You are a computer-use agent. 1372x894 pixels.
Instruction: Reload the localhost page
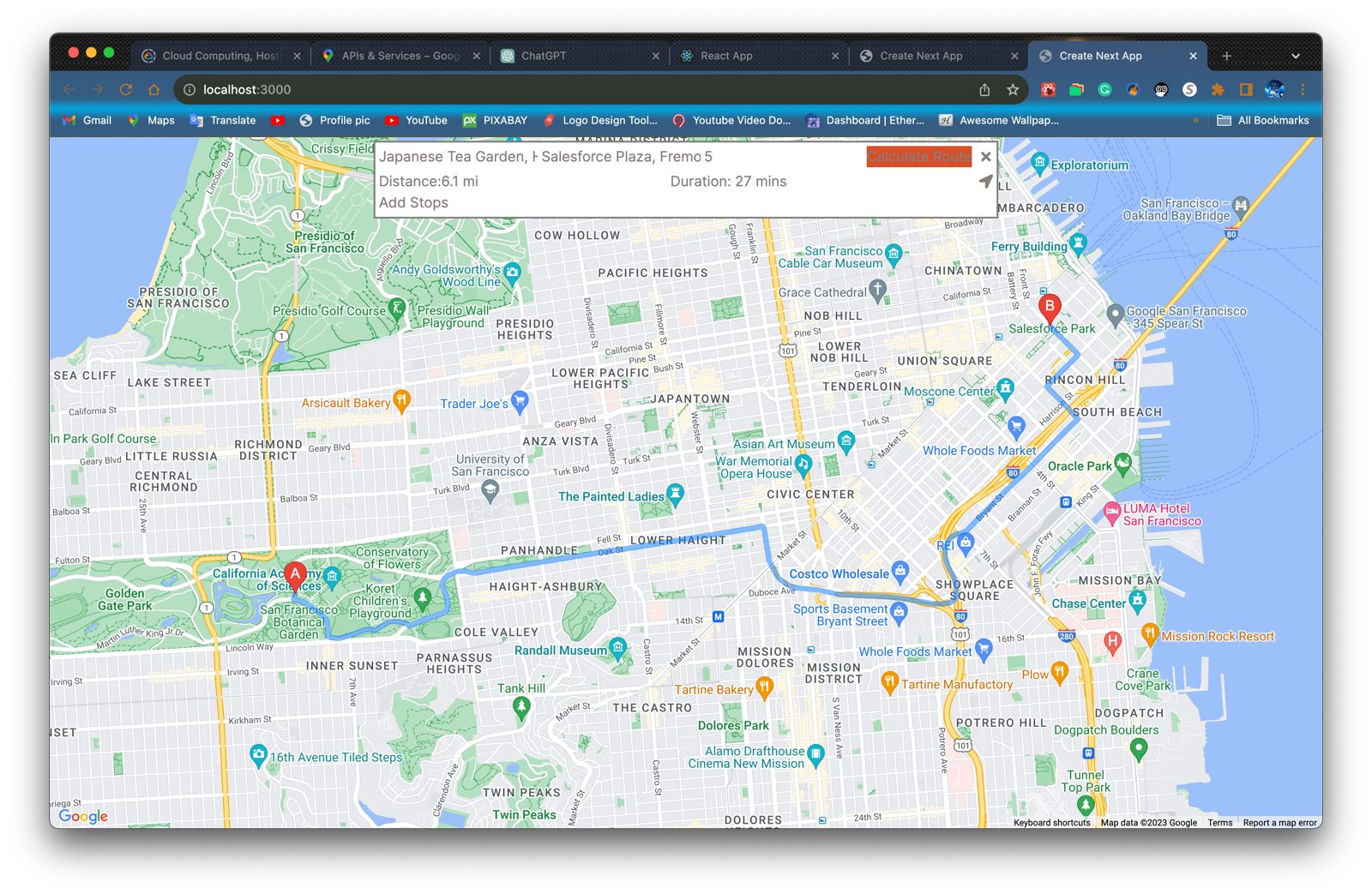pyautogui.click(x=126, y=89)
